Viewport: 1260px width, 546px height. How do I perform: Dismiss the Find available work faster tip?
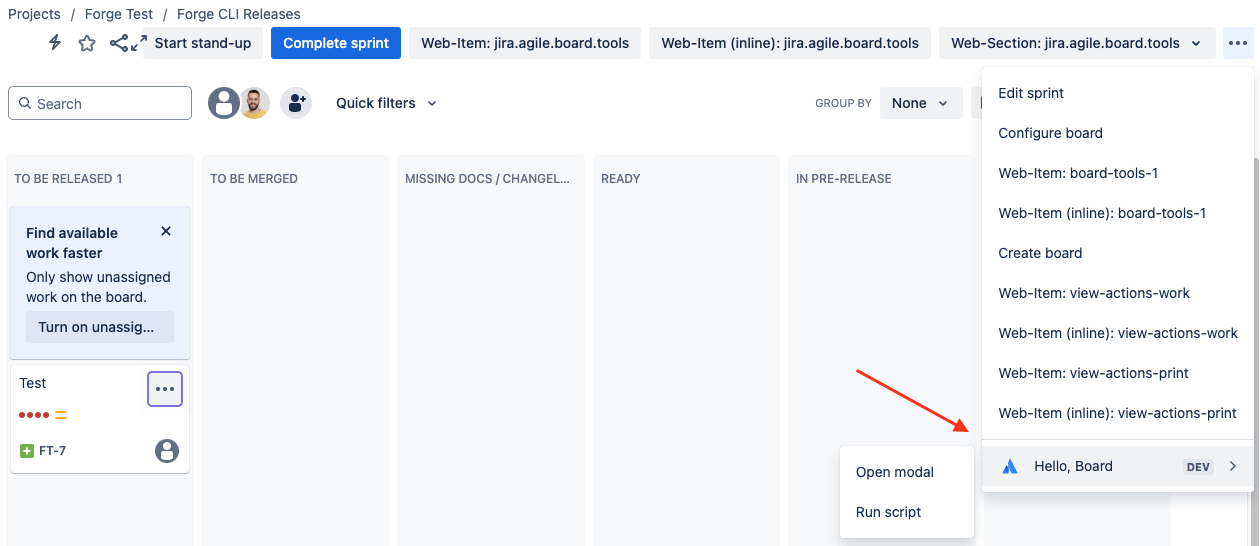[x=166, y=231]
